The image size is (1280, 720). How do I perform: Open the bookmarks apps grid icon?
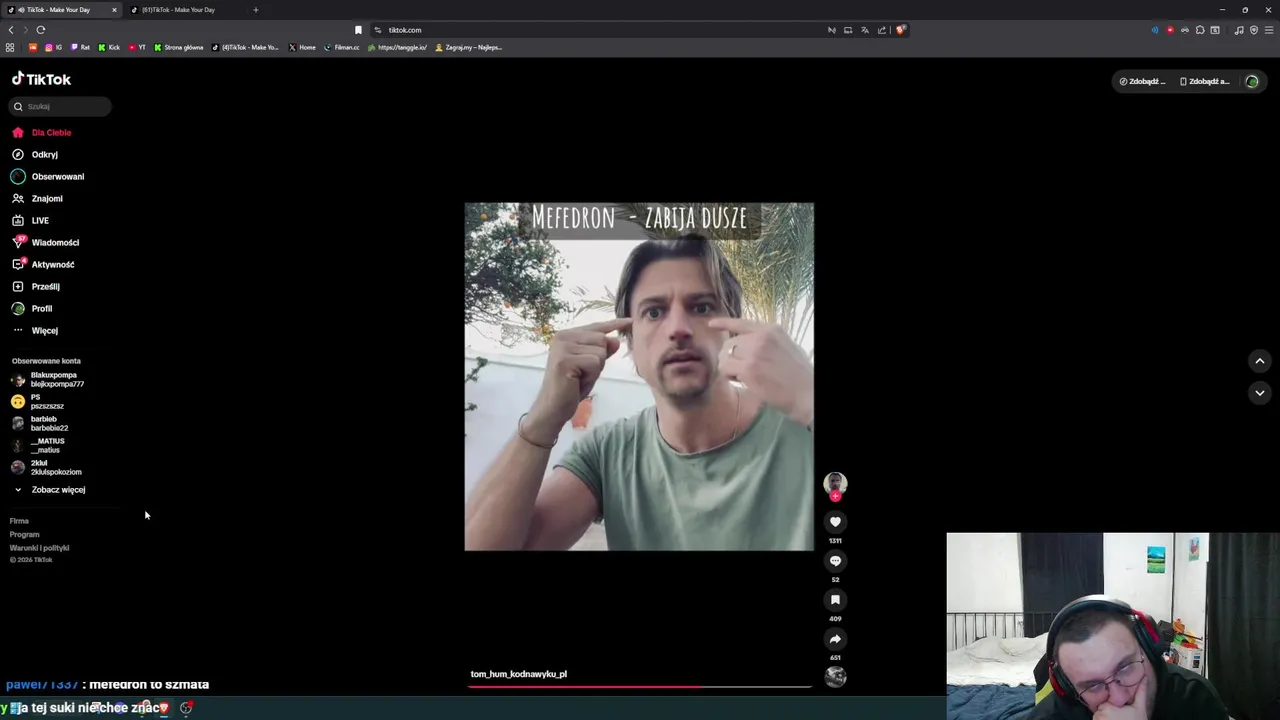pyautogui.click(x=10, y=47)
